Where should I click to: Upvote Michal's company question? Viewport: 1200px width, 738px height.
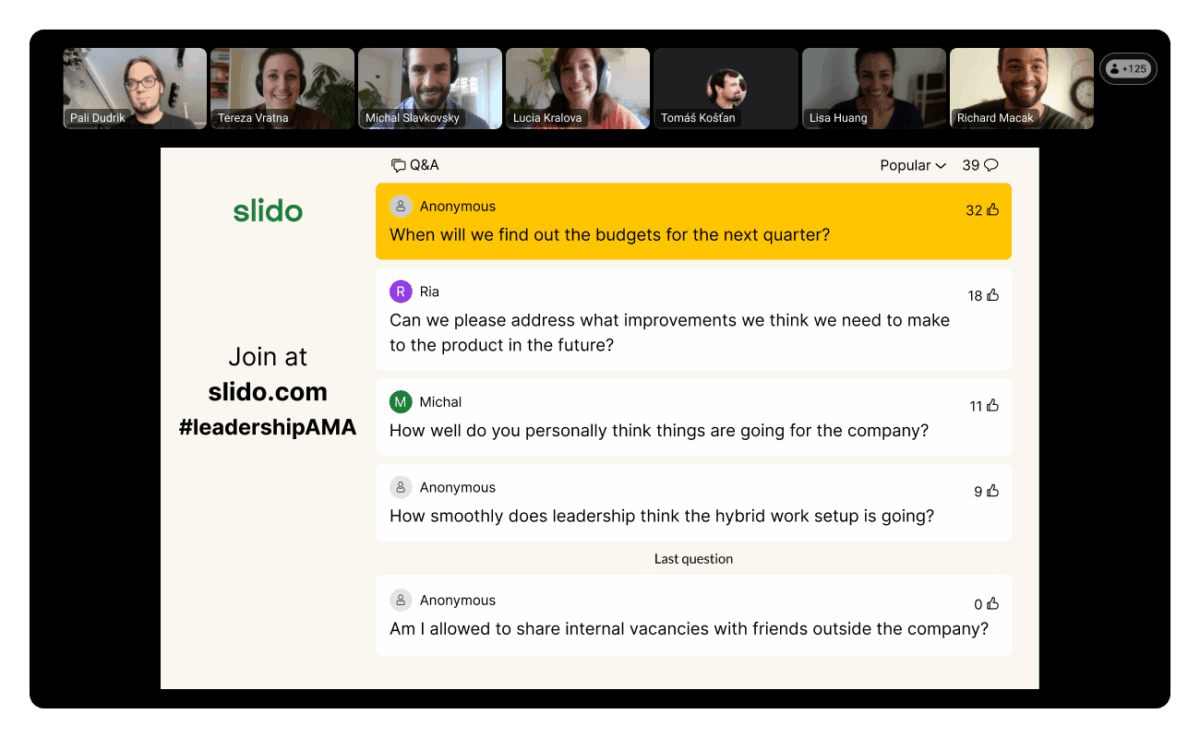click(986, 405)
